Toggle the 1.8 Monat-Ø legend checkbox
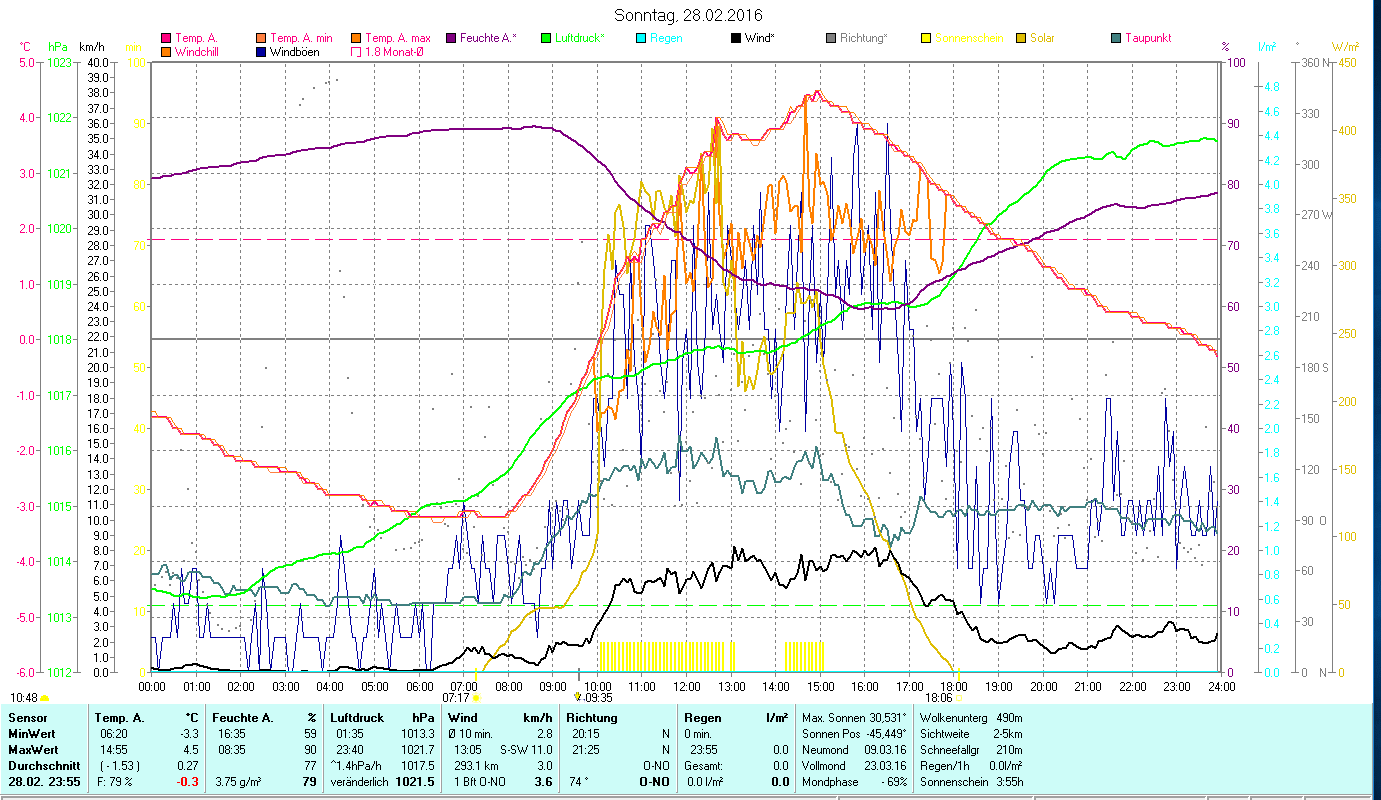Viewport: 1381px width, 800px height. click(356, 52)
